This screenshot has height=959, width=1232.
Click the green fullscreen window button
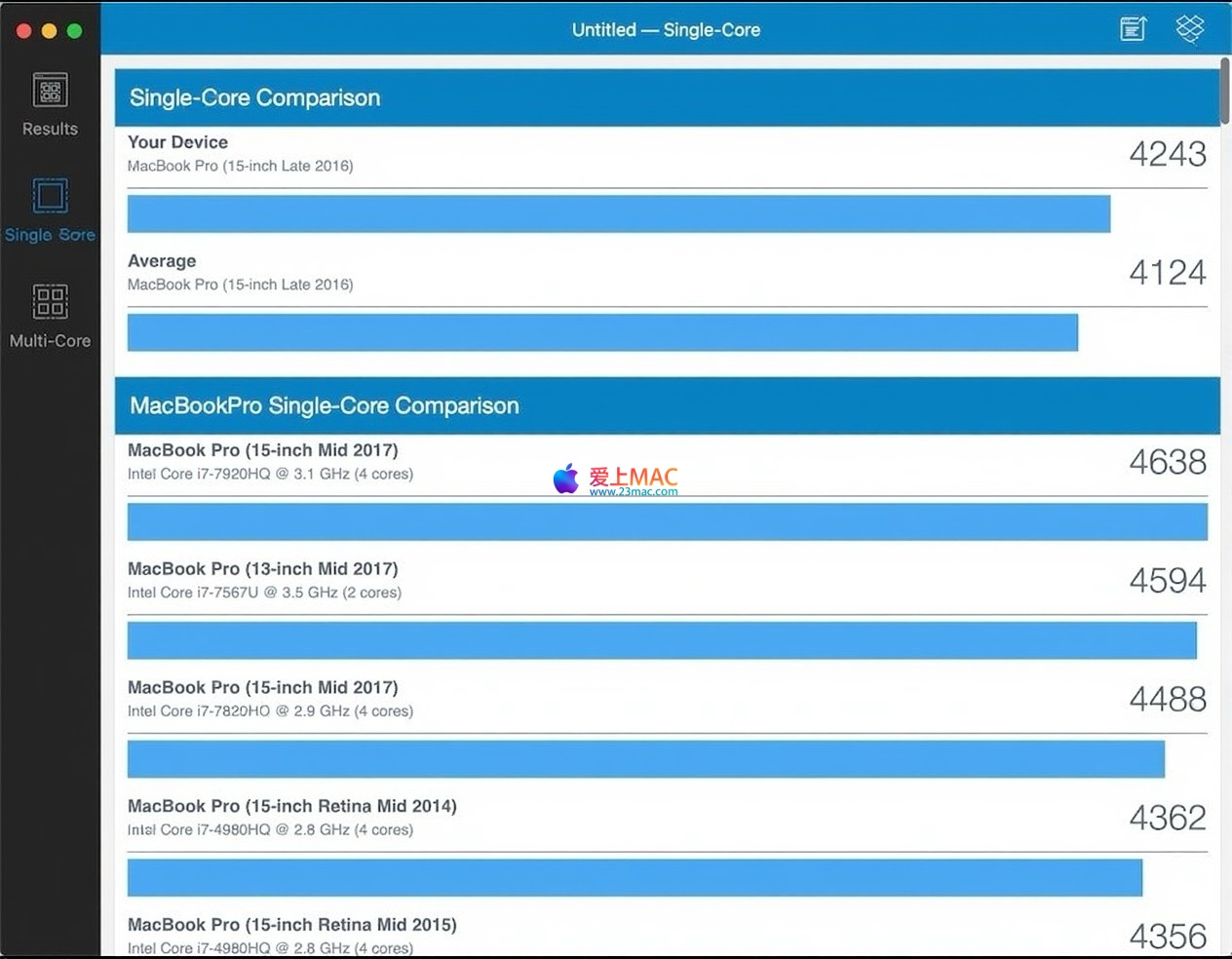click(x=75, y=30)
